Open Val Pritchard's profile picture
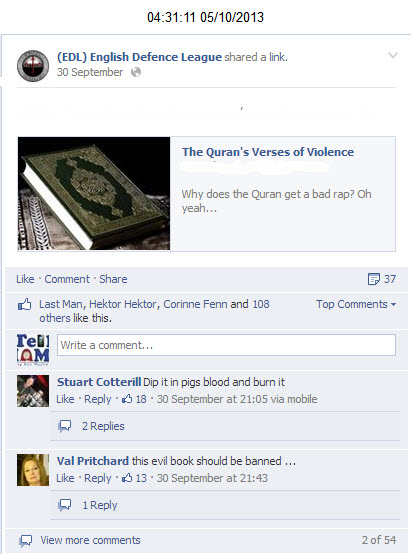Viewport: 411px width, 554px height. coord(33,470)
